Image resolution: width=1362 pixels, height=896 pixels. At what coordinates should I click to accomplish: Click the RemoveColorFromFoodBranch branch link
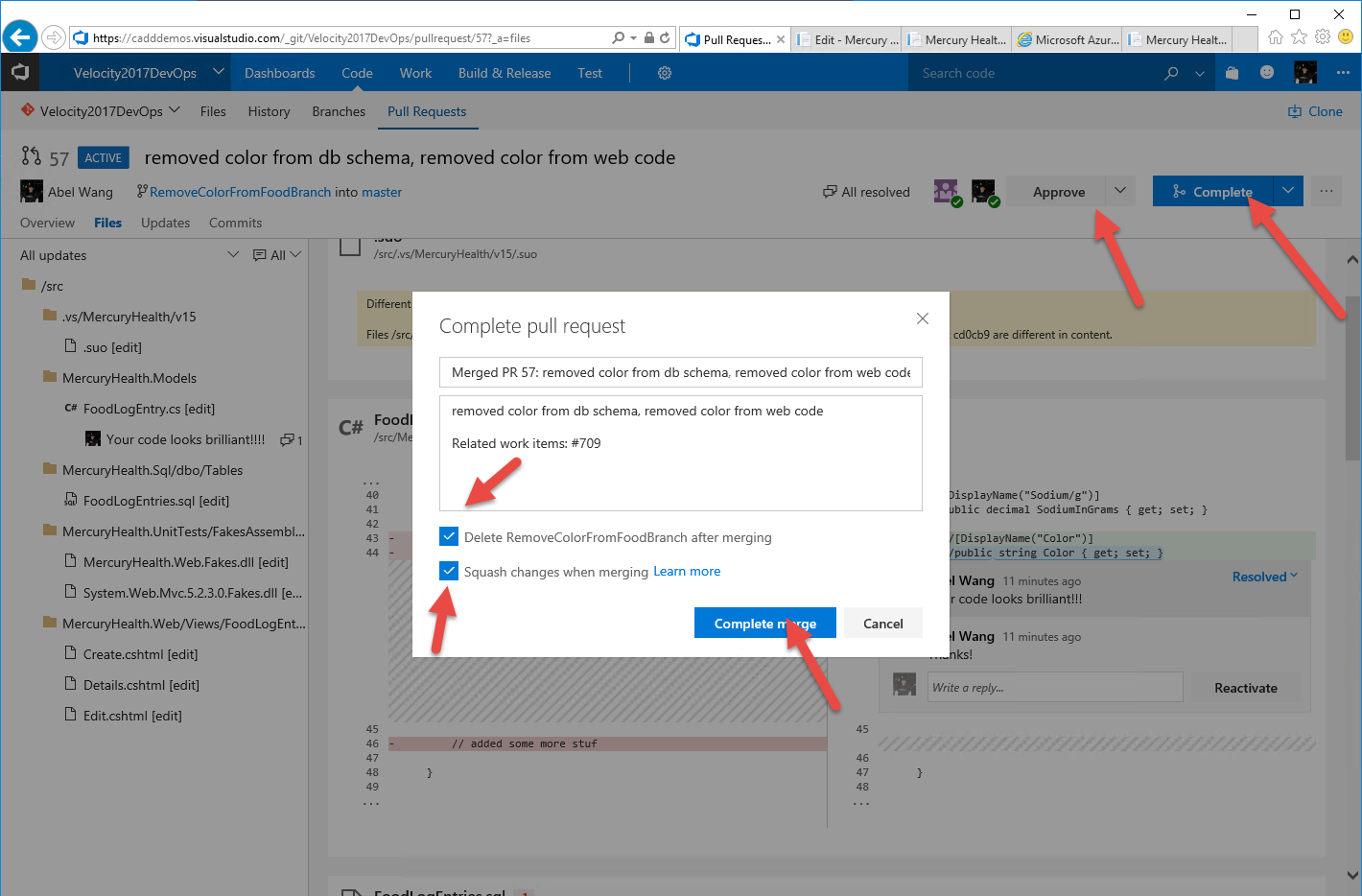[x=240, y=192]
